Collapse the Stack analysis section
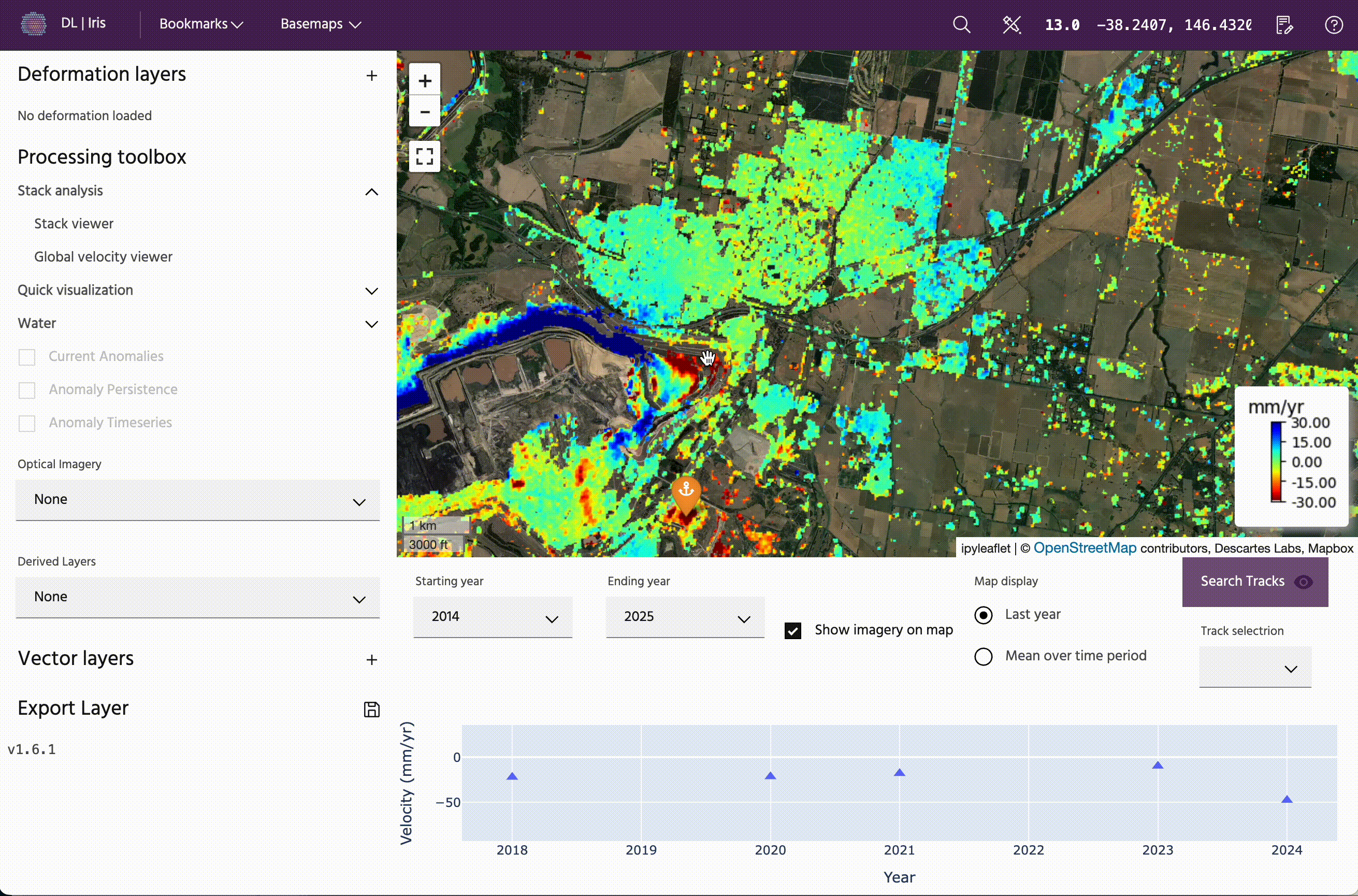1358x896 pixels. (371, 192)
